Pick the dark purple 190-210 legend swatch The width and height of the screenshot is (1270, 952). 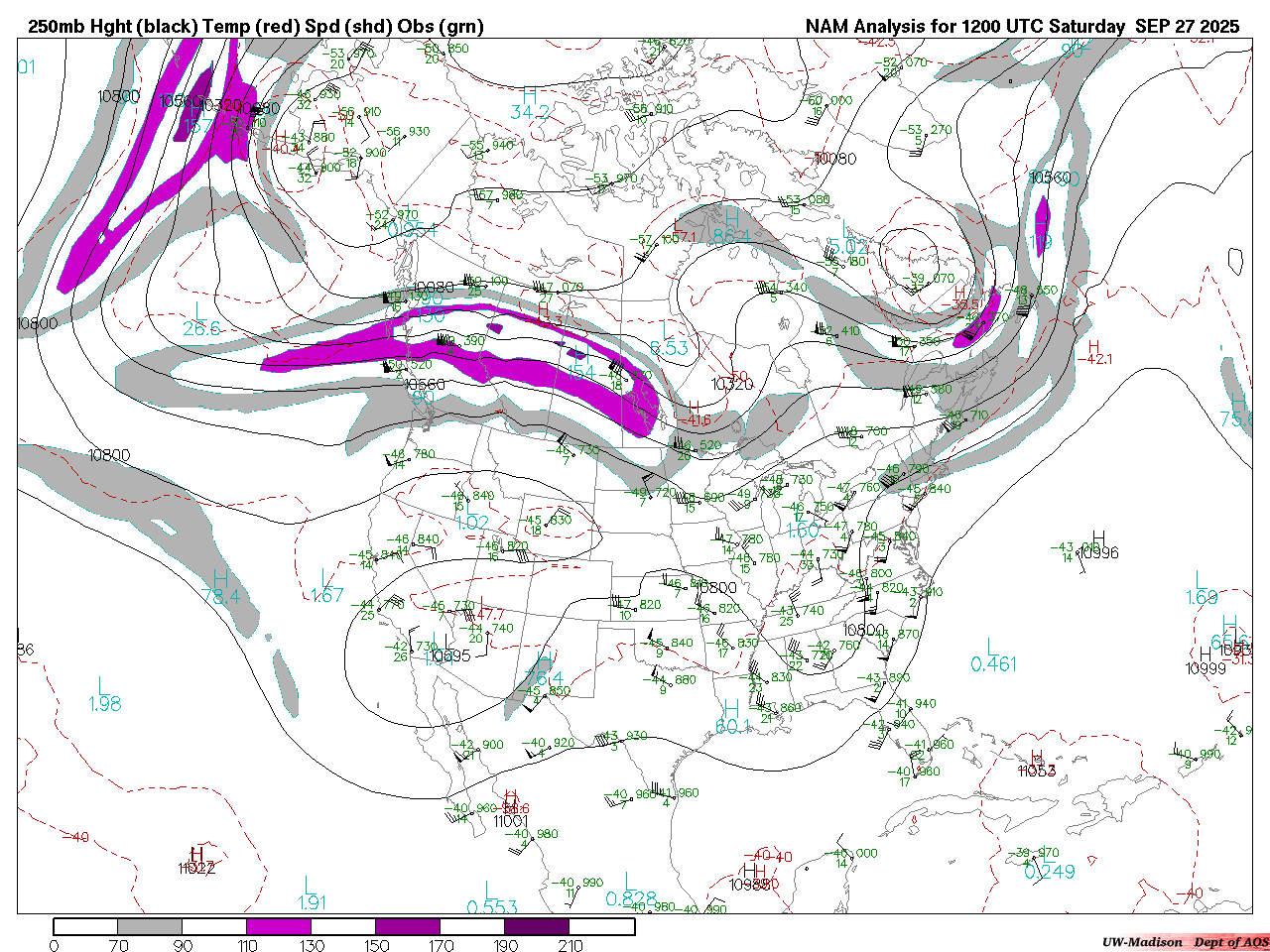coord(536,926)
